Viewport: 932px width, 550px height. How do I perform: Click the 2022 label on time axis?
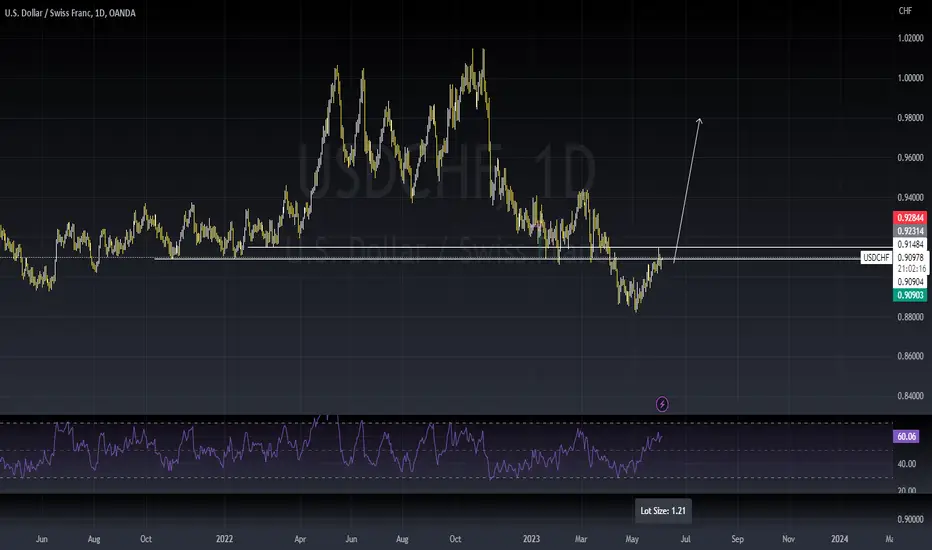tap(224, 539)
